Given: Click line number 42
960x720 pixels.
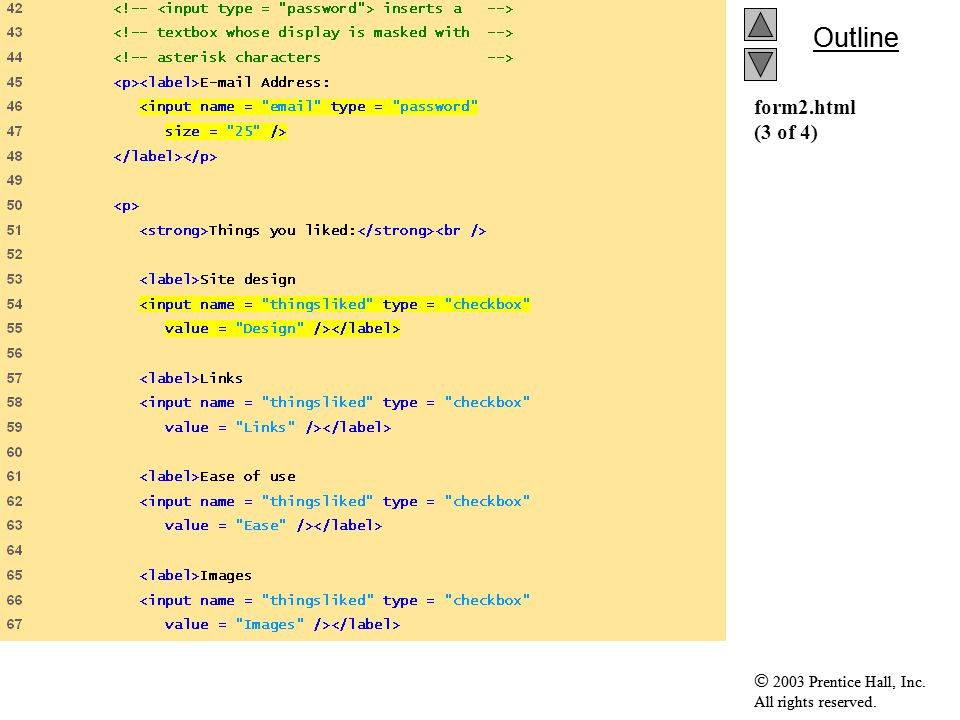Looking at the screenshot, I should tap(14, 9).
